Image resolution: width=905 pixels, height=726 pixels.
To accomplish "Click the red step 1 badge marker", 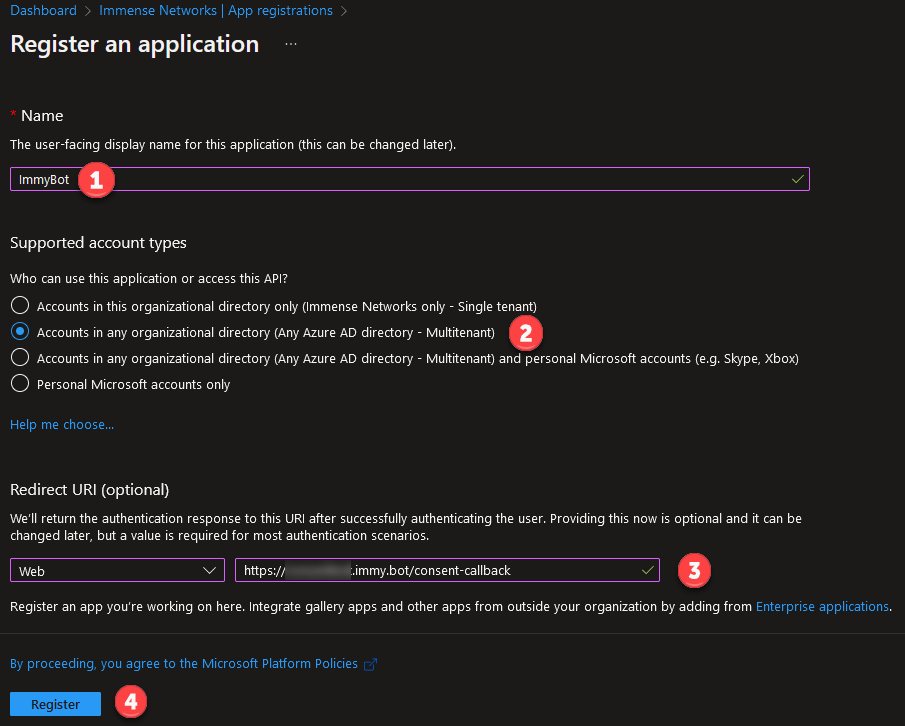I will coord(97,180).
